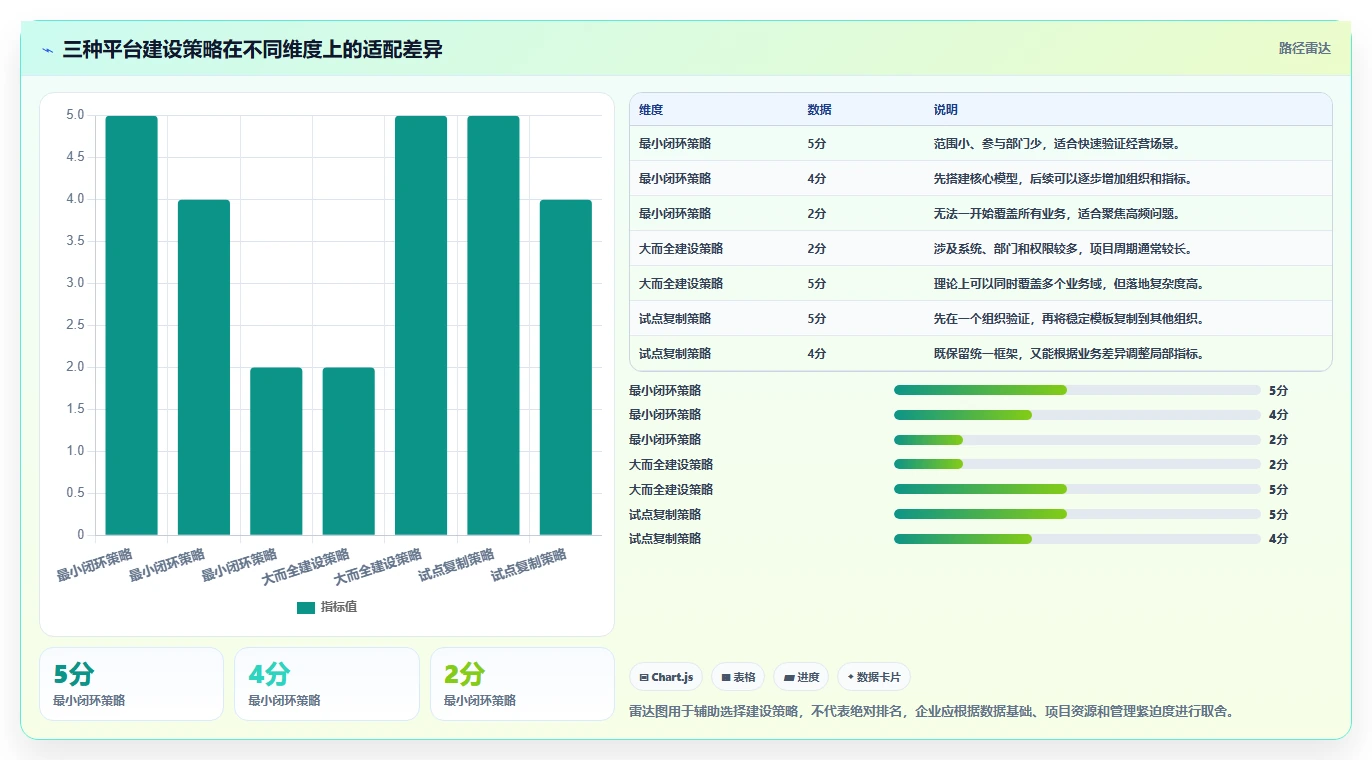
Task: Open the 2分 最小闭环策略 data card
Action: click(522, 684)
